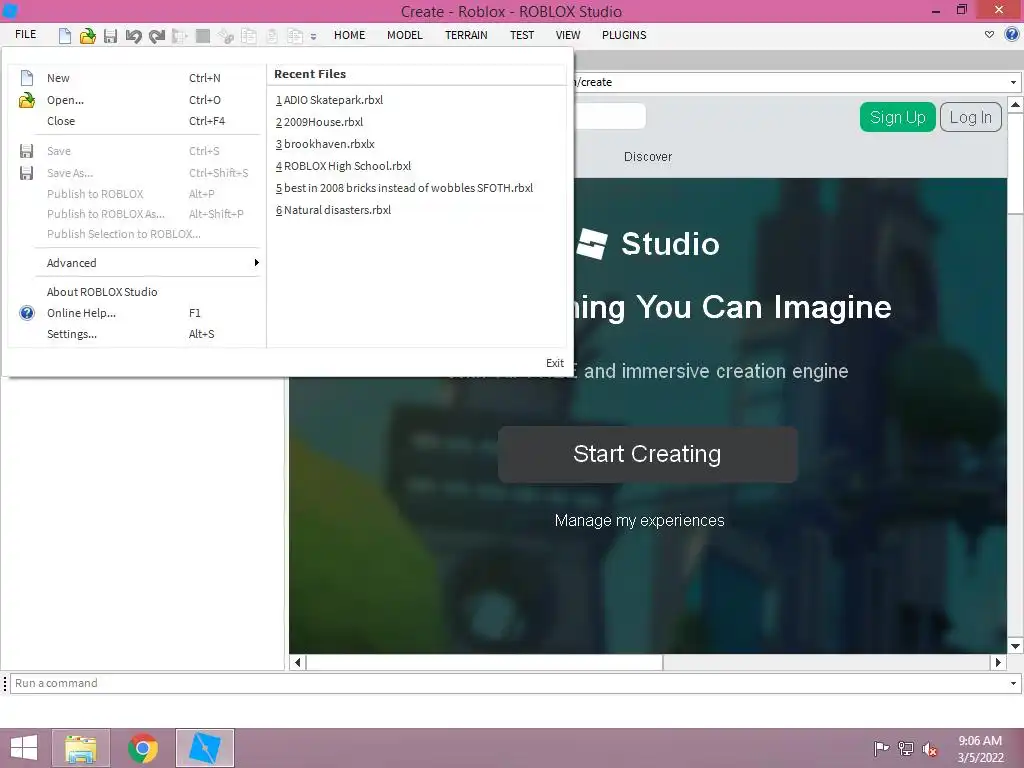
Task: Click the help question mark icon top right
Action: [1012, 35]
